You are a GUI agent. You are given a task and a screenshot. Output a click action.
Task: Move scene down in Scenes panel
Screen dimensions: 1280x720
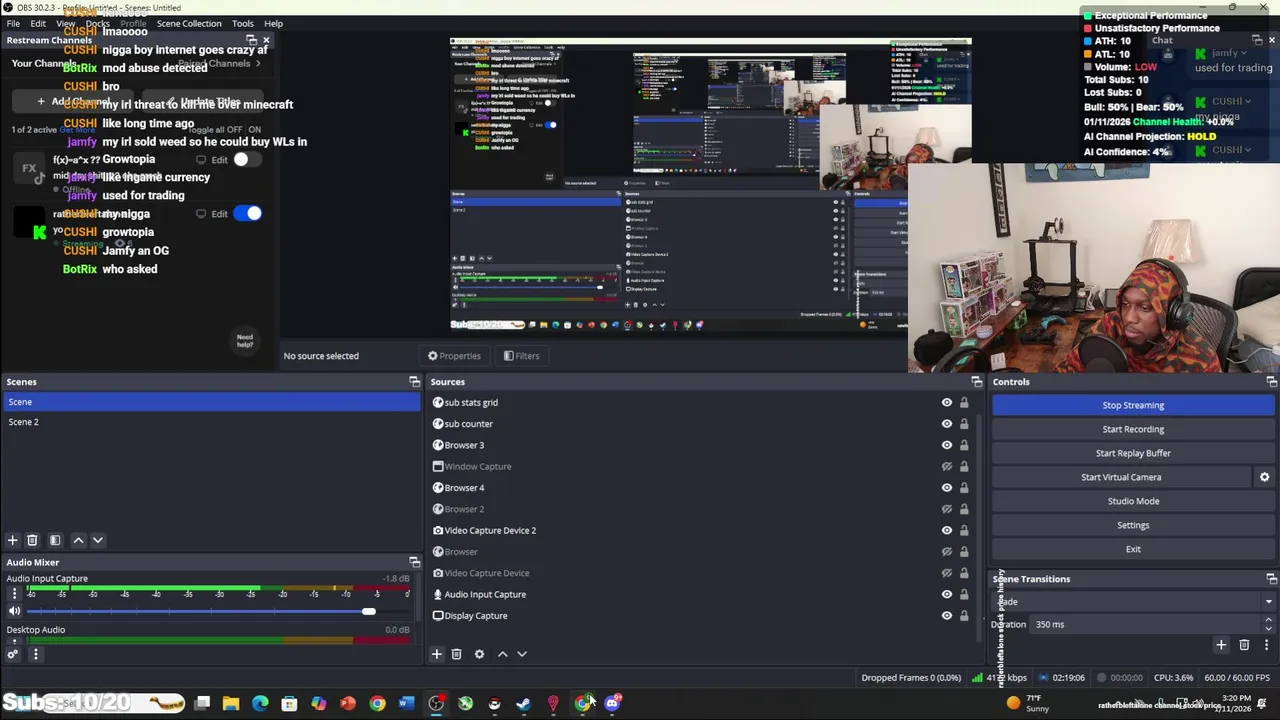click(x=98, y=540)
